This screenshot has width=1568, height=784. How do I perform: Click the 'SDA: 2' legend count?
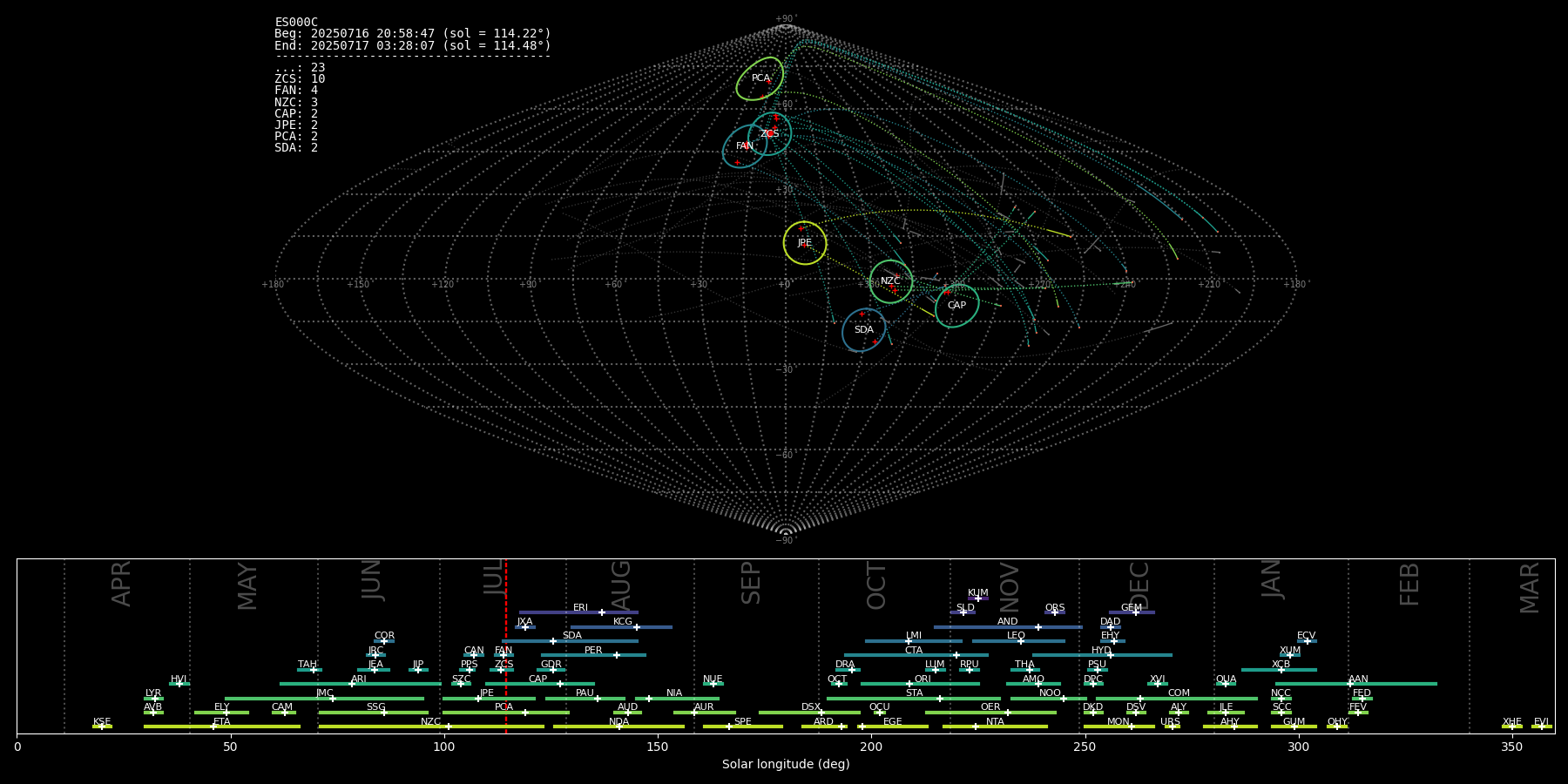pos(296,147)
